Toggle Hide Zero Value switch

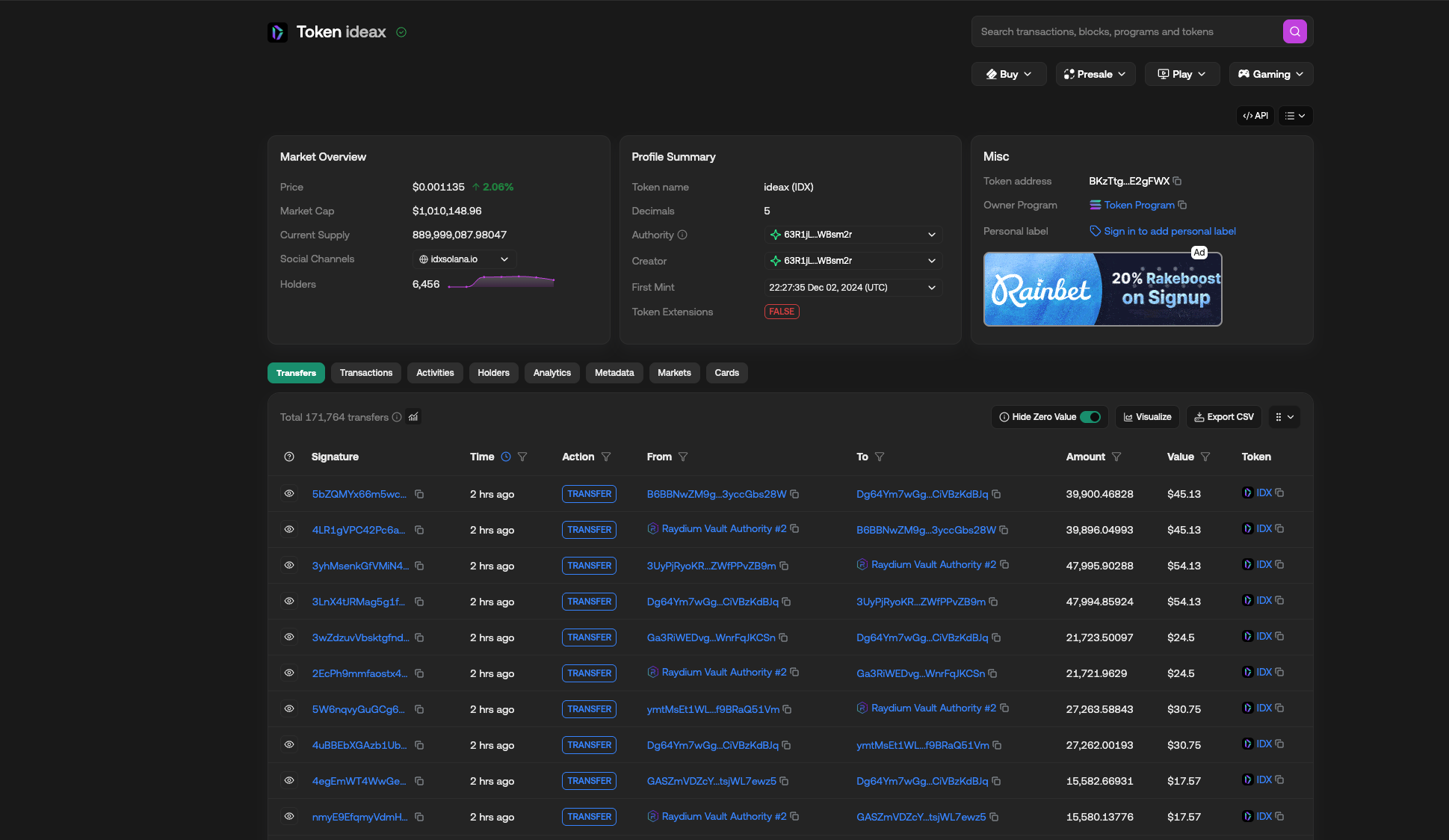(x=1090, y=417)
